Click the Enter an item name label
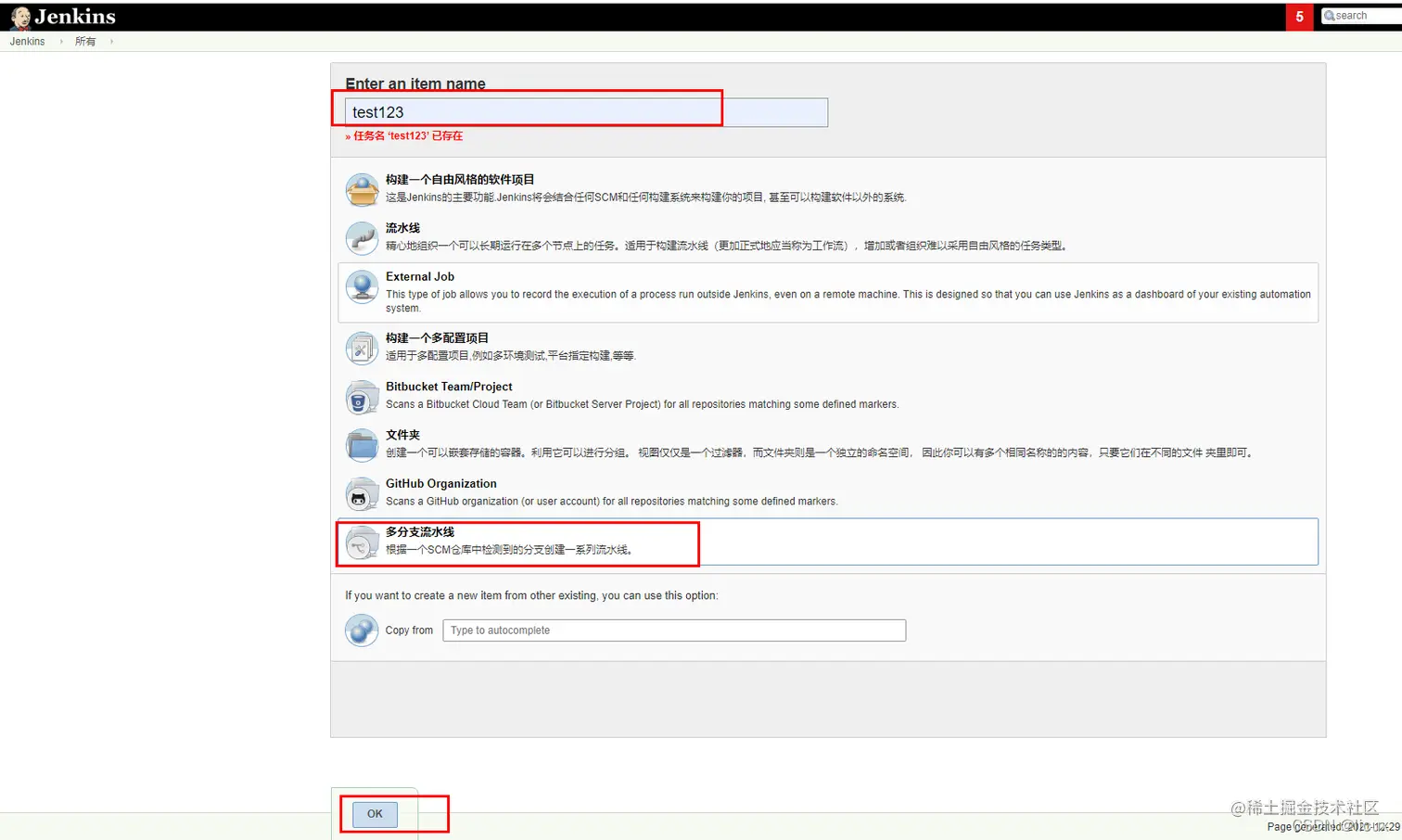This screenshot has width=1402, height=840. (415, 83)
